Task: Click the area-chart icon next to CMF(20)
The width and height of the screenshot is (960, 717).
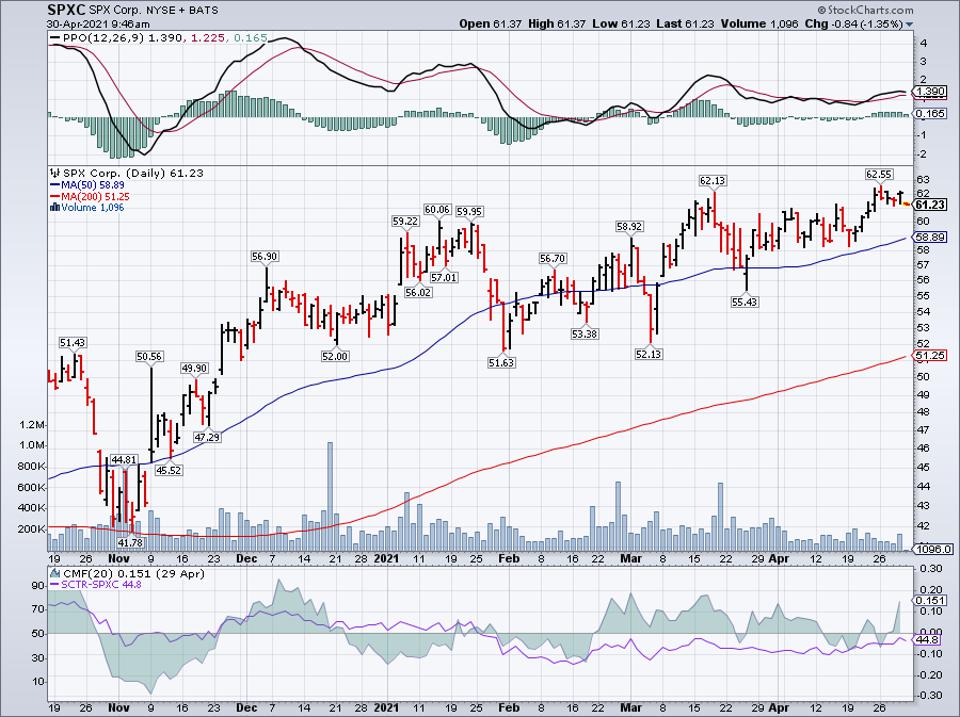Action: coord(55,572)
